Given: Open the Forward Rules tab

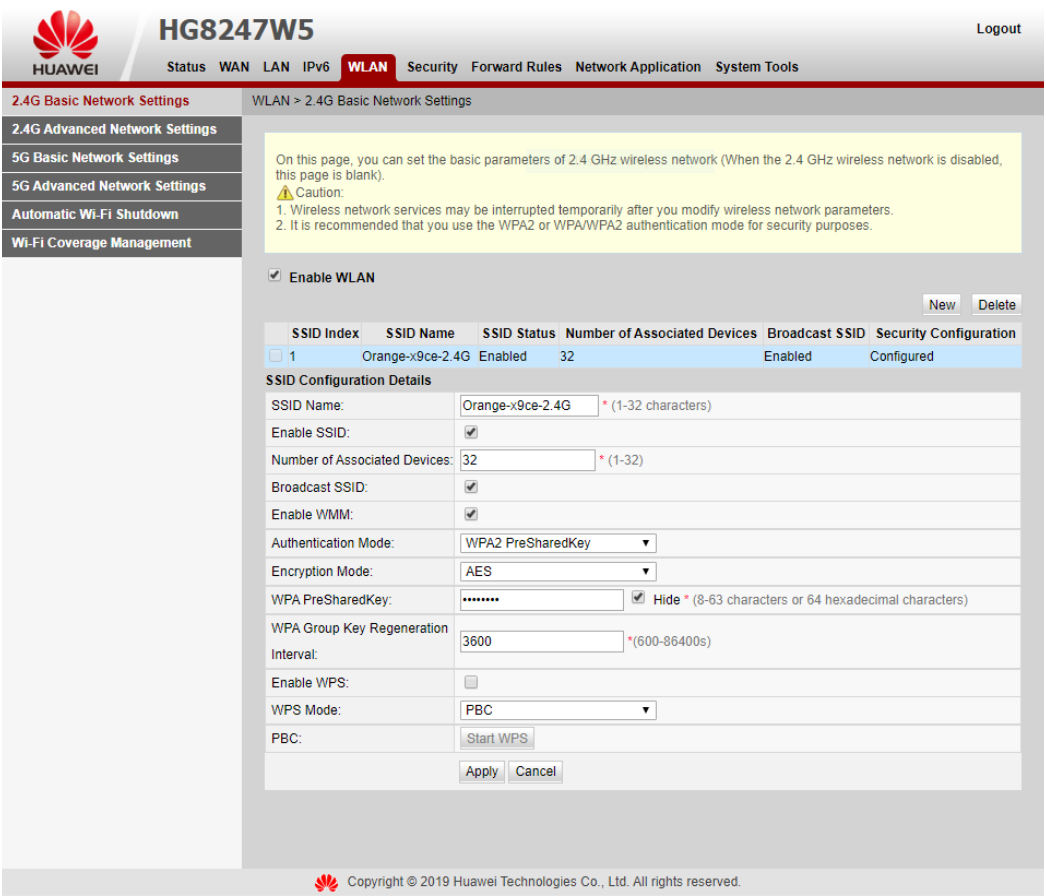Looking at the screenshot, I should pos(516,67).
